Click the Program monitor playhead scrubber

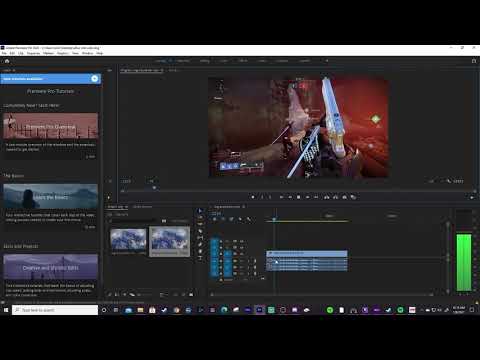pyautogui.click(x=154, y=188)
